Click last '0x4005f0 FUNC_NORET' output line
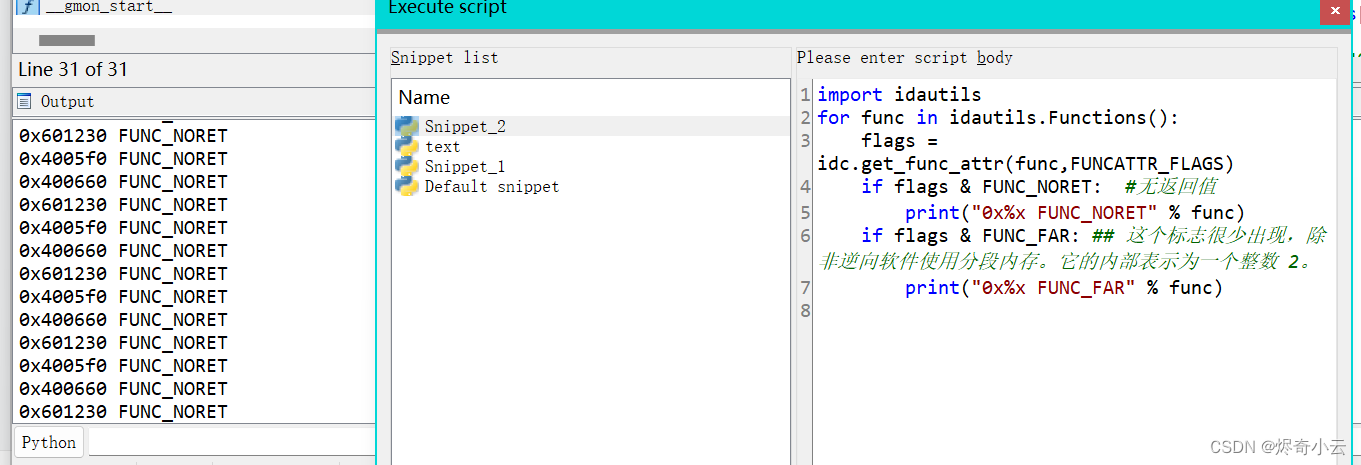1361x465 pixels. tap(123, 366)
